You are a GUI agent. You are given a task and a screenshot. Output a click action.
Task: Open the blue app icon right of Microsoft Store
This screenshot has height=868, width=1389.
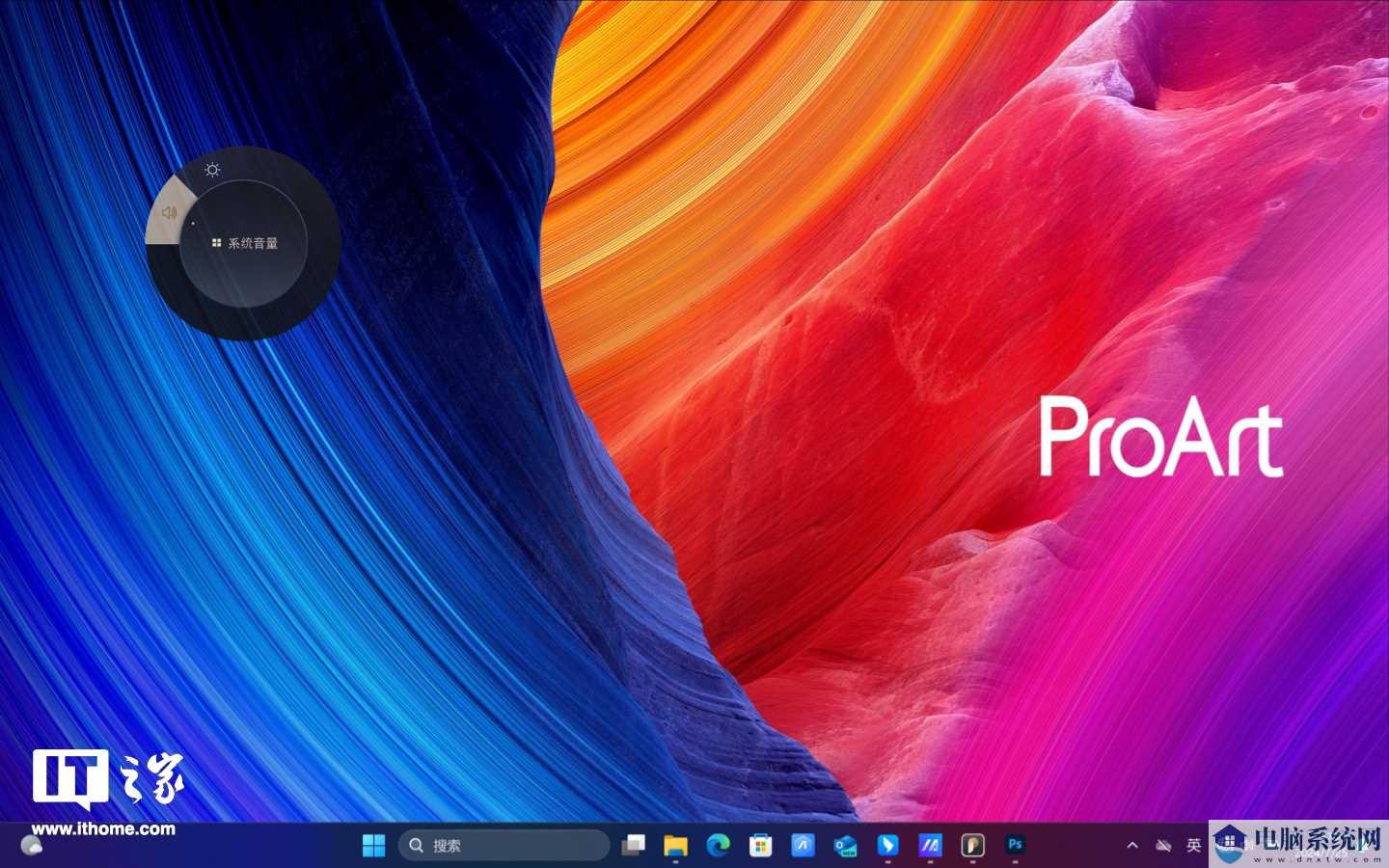pyautogui.click(x=803, y=846)
